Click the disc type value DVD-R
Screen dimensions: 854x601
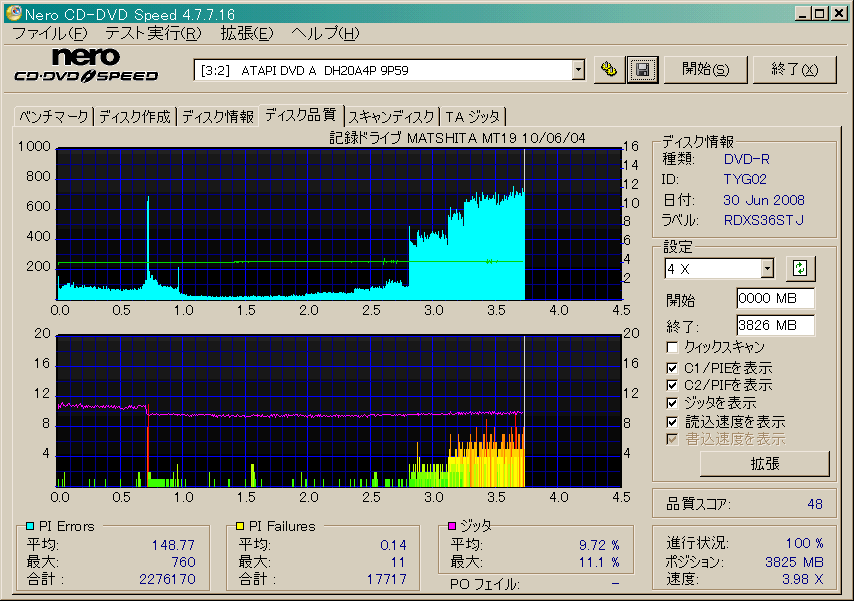coord(746,159)
